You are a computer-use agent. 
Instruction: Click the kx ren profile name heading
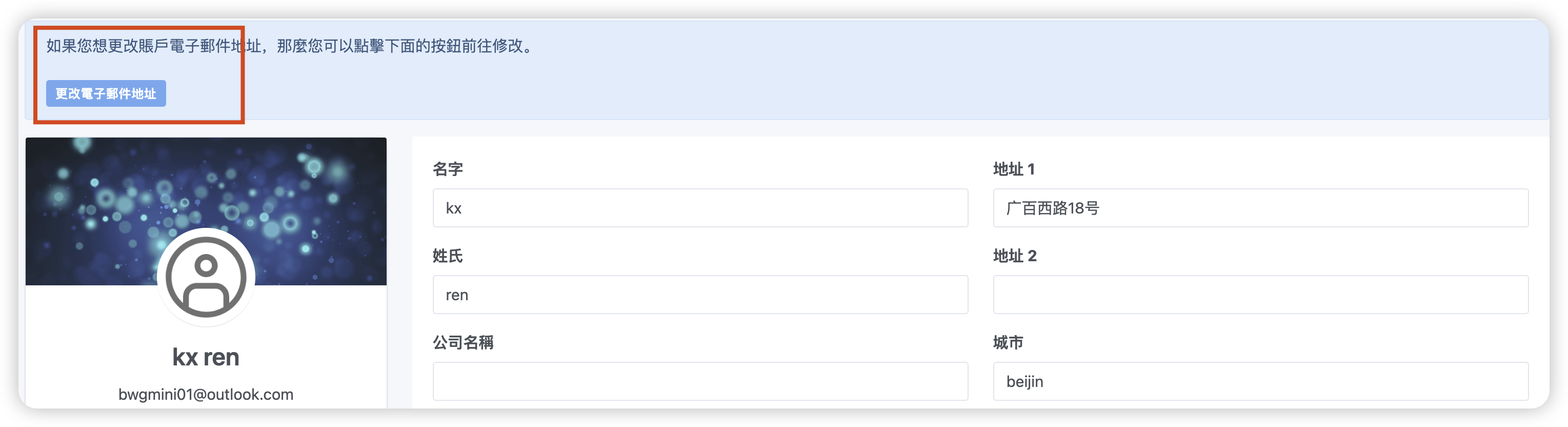coord(206,357)
